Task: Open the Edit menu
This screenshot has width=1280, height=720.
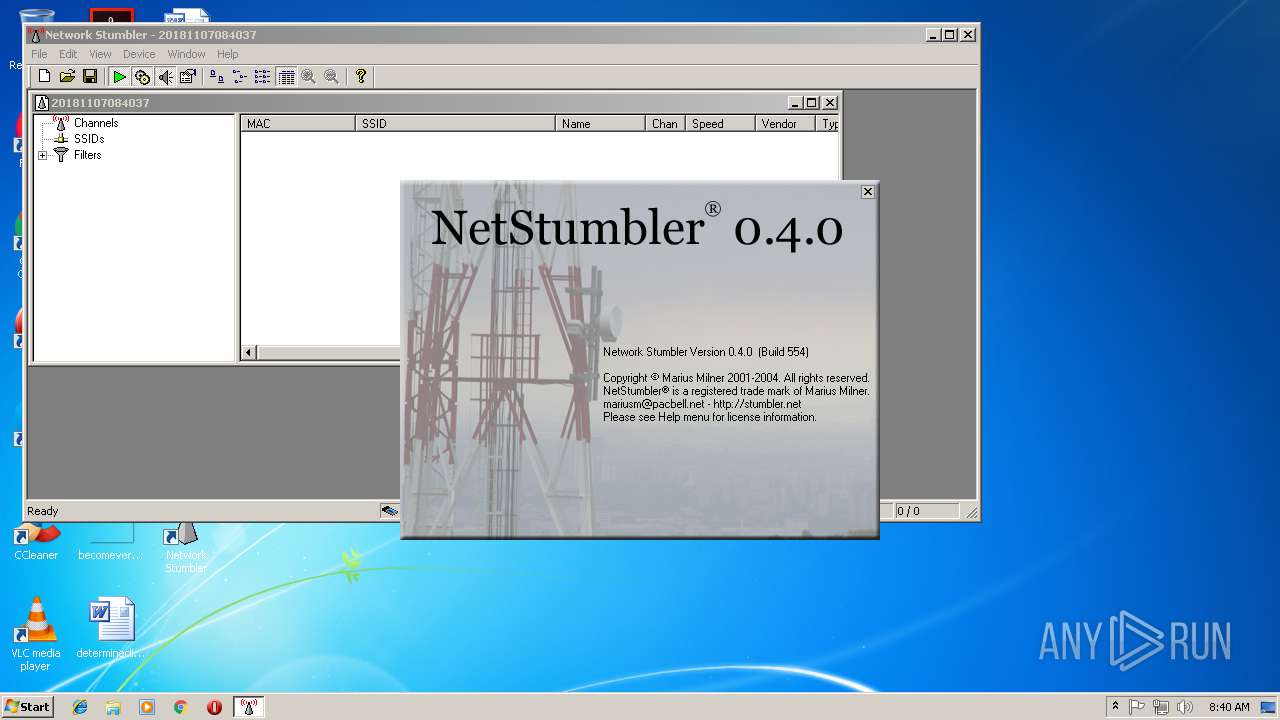Action: click(x=68, y=54)
